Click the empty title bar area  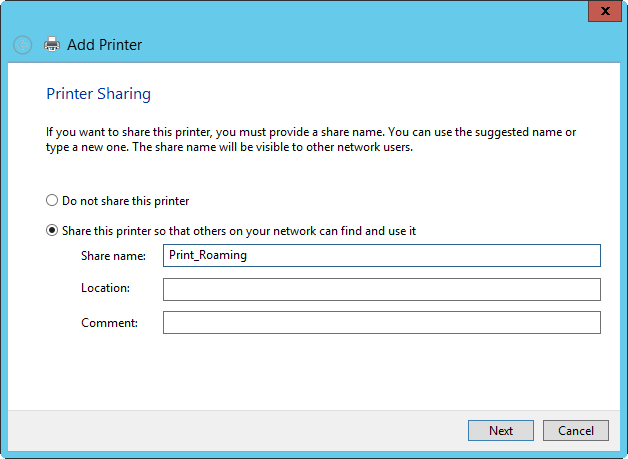[300, 12]
